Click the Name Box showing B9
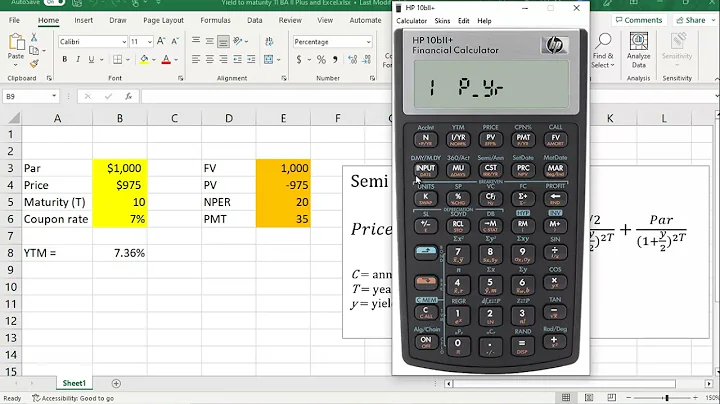This screenshot has height=404, width=720. [26, 96]
